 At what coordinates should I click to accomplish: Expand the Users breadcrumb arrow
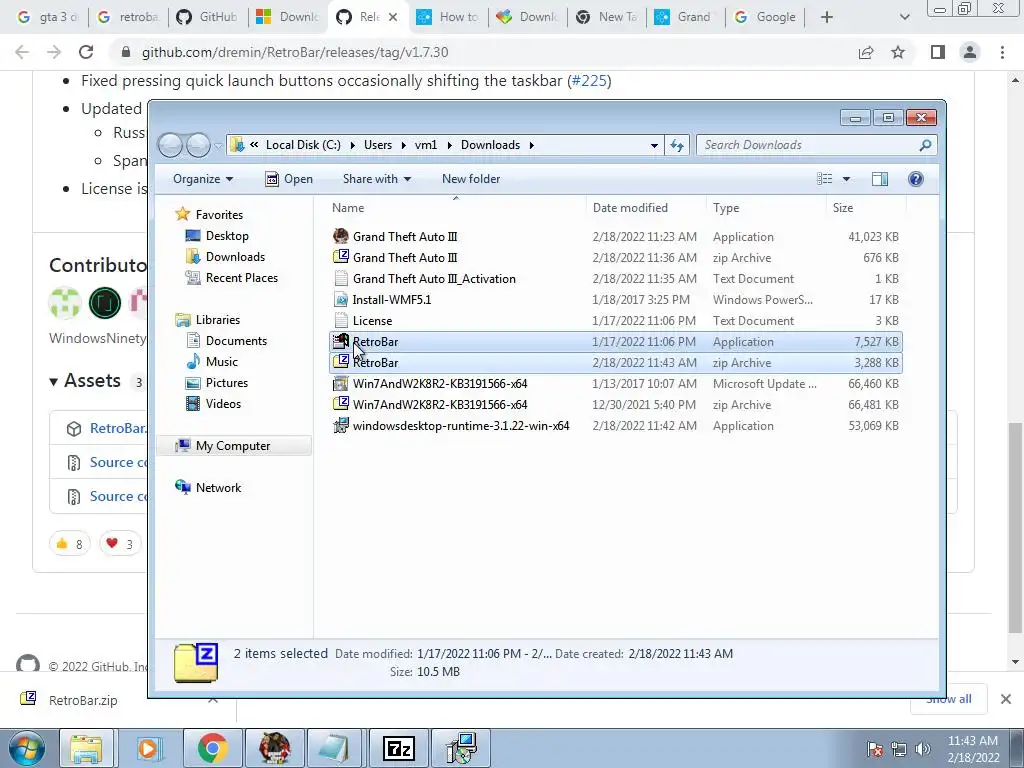pos(404,145)
